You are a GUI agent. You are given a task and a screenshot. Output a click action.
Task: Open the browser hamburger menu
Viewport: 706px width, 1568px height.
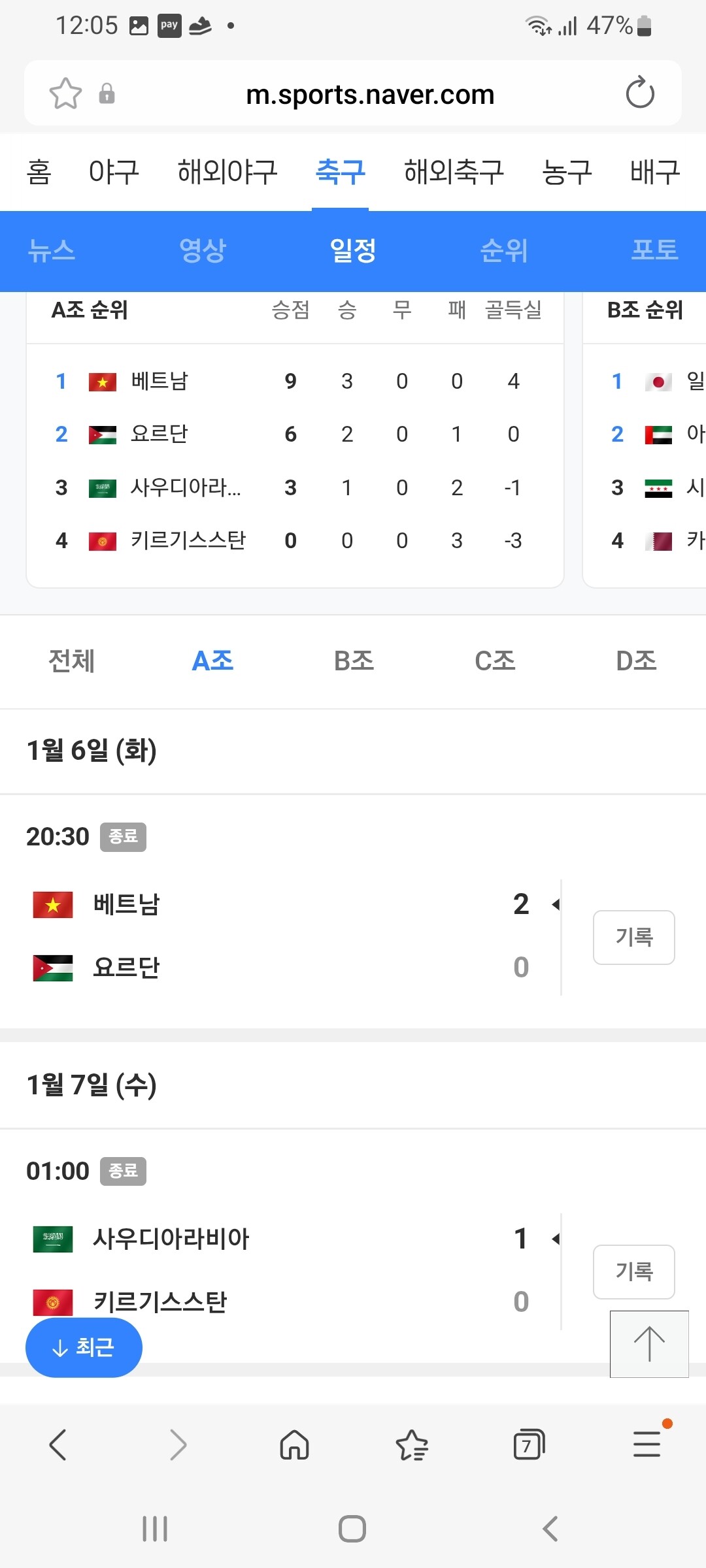647,1445
